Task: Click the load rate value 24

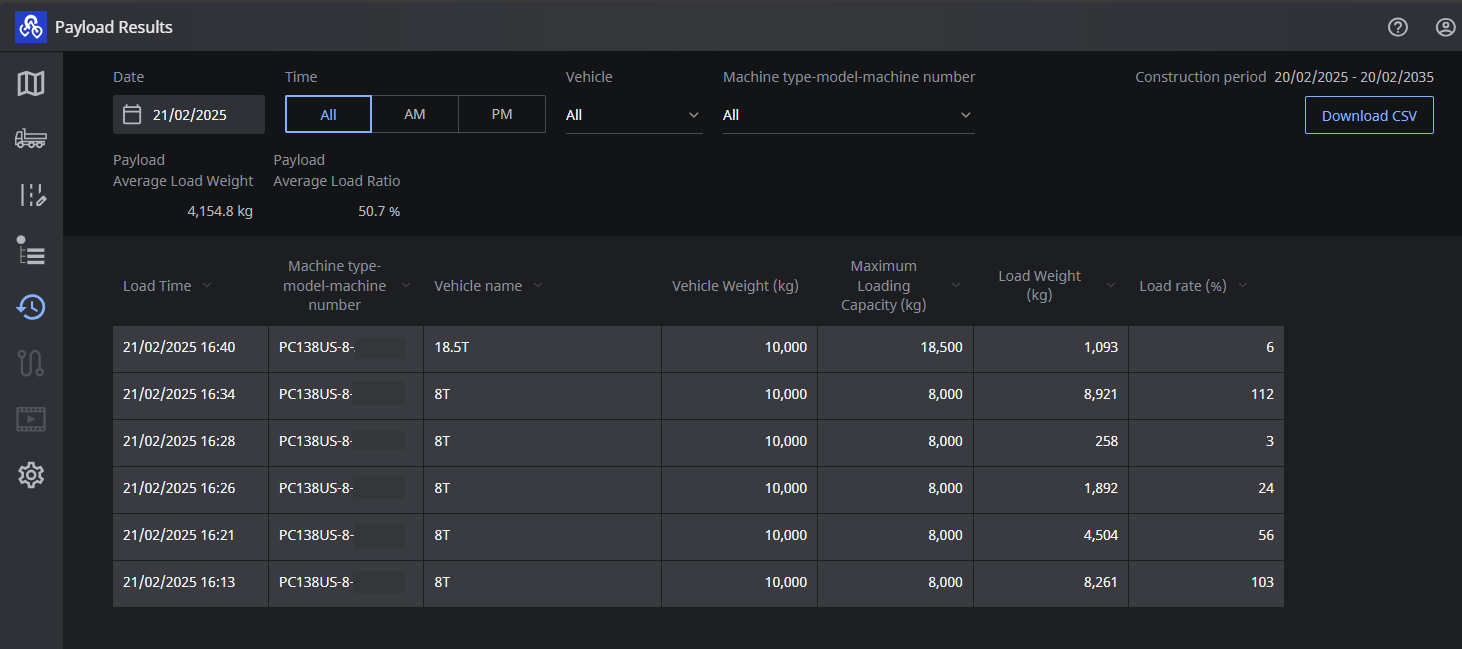Action: 1266,489
